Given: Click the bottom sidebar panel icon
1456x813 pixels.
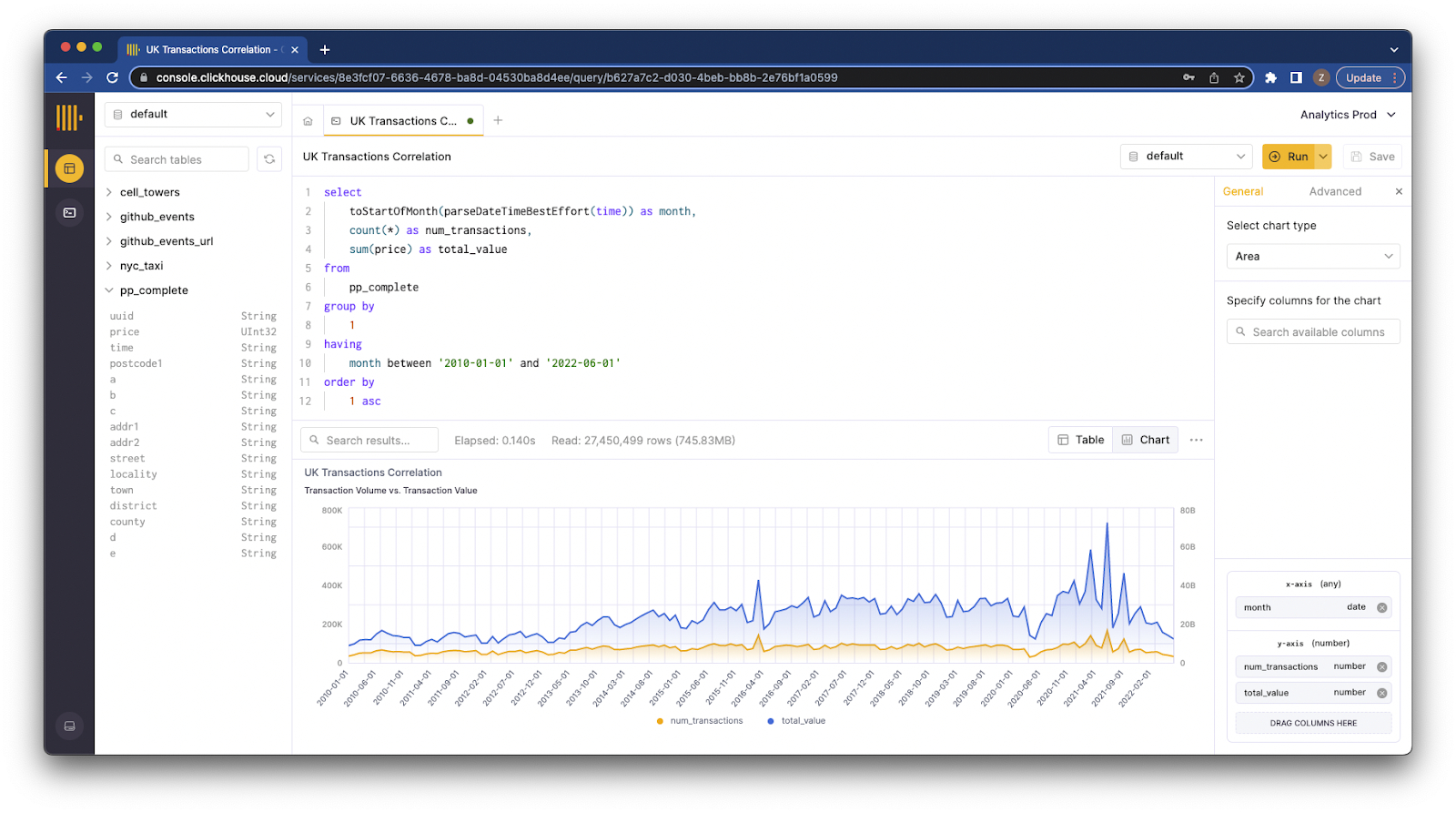Looking at the screenshot, I should tap(69, 727).
